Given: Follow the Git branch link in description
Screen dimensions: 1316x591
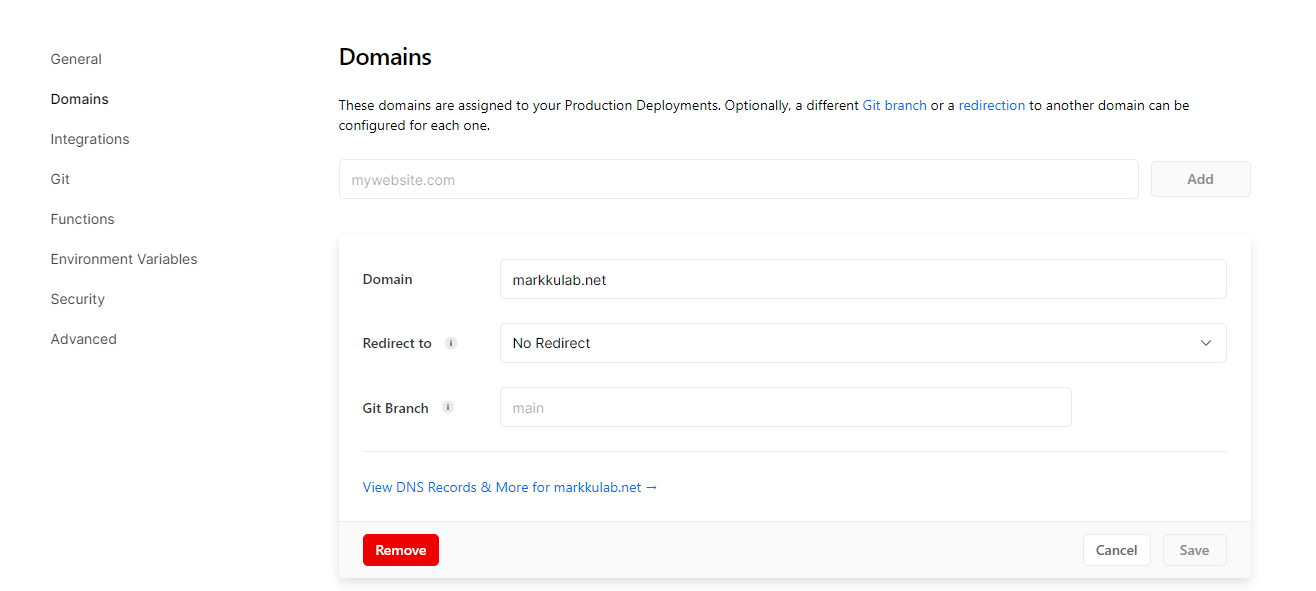Looking at the screenshot, I should pos(894,105).
